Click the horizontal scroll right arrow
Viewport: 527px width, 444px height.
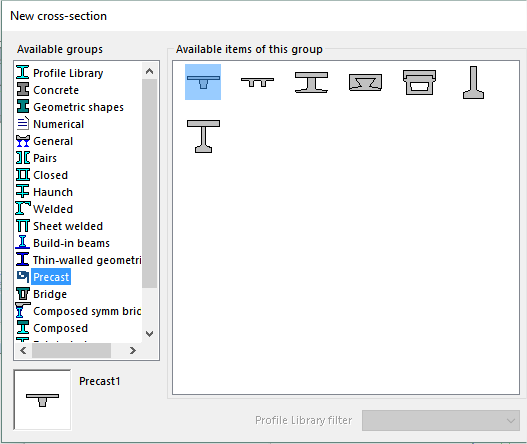click(x=133, y=351)
